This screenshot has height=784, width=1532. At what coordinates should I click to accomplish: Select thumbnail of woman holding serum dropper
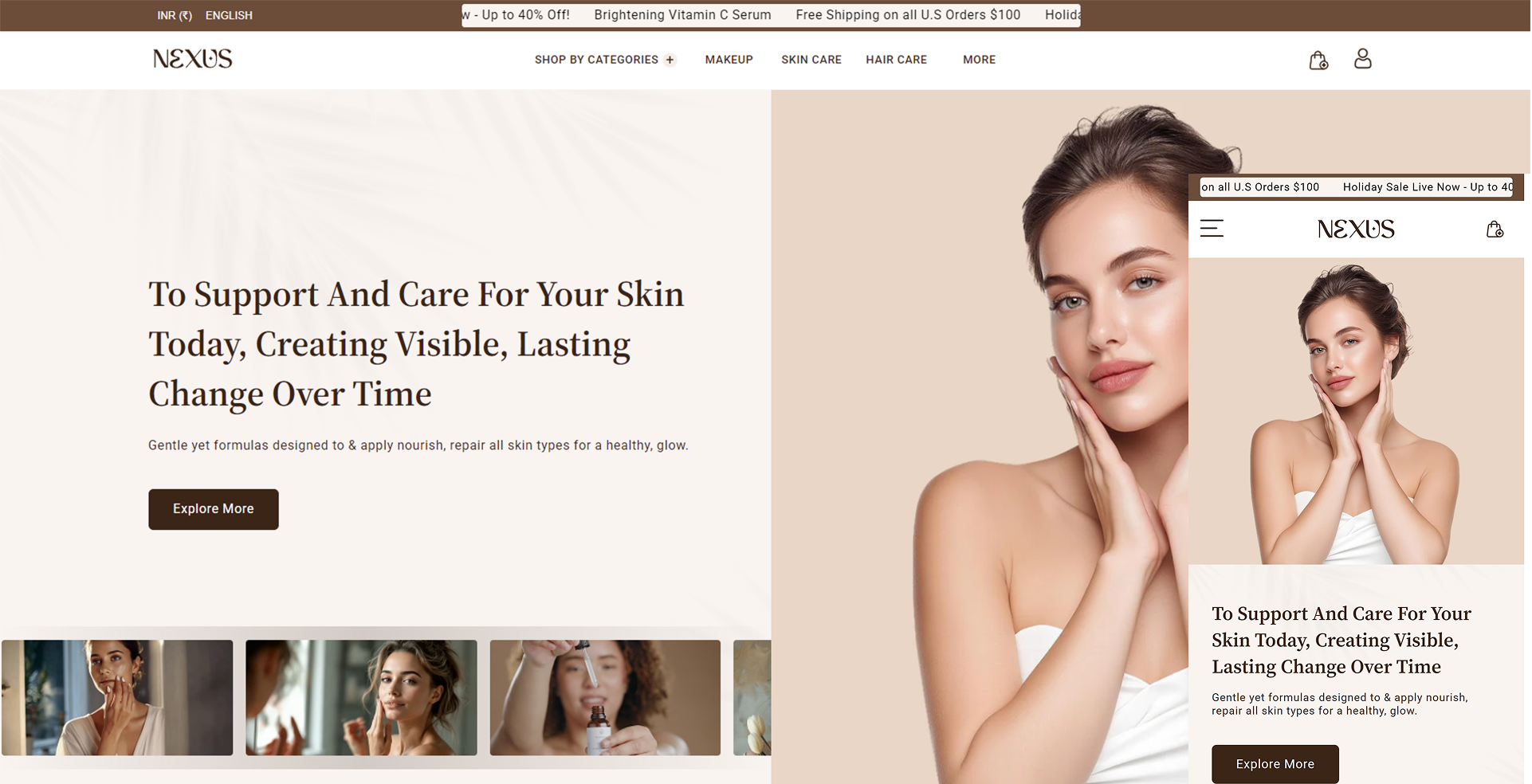605,697
